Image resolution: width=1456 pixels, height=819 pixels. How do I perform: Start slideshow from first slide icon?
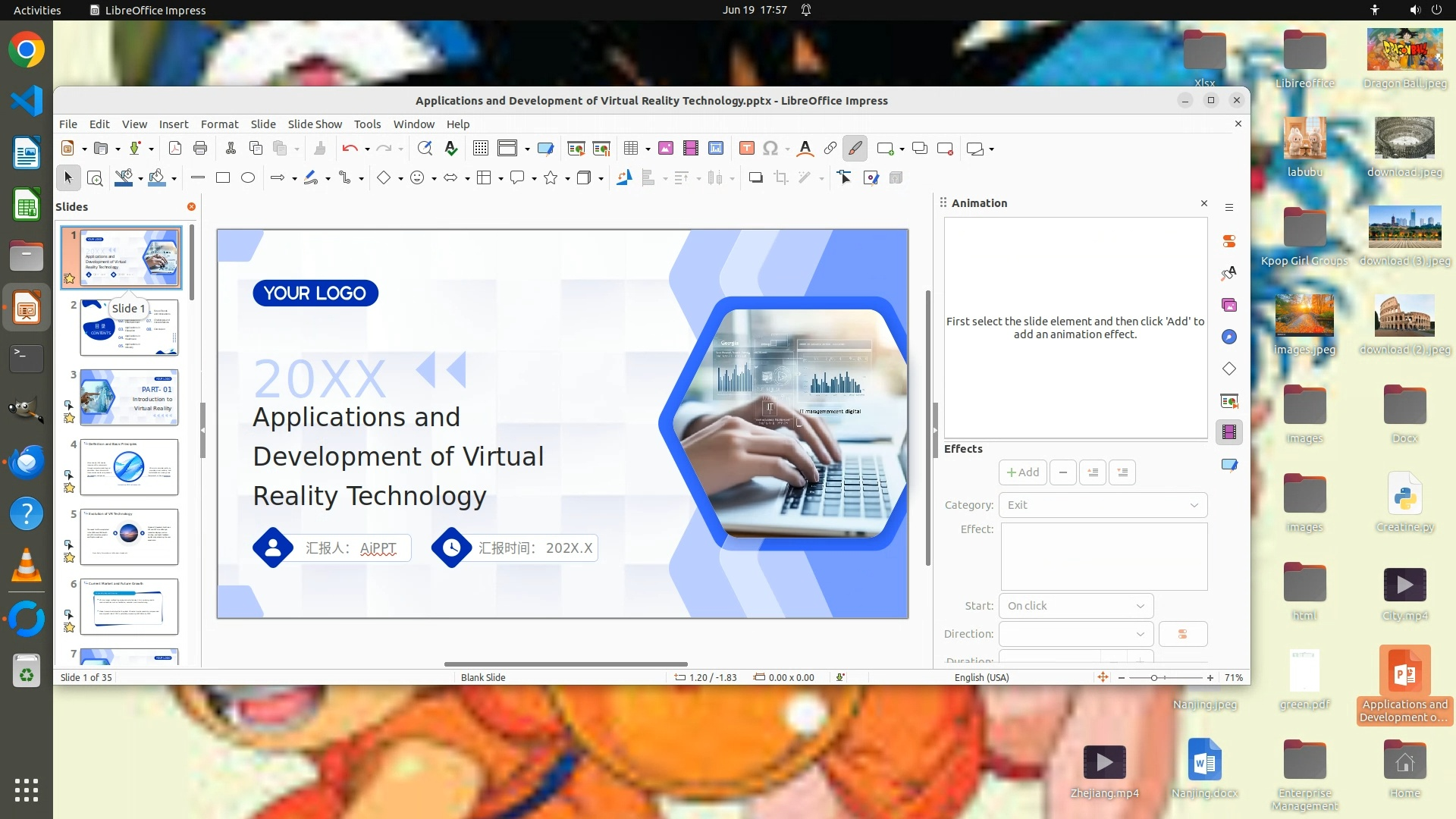[x=576, y=148]
